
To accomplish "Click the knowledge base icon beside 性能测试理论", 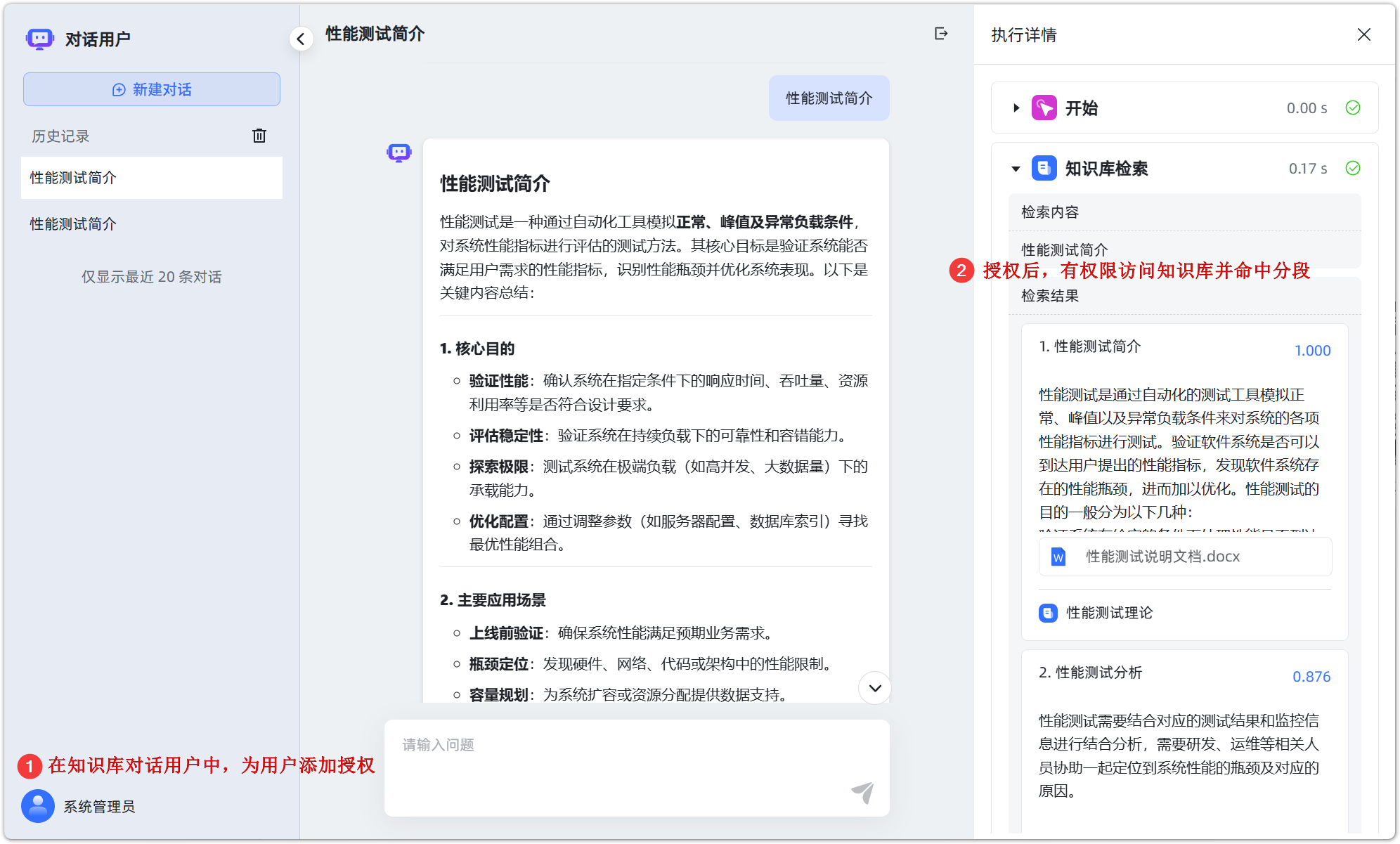I will point(1046,612).
